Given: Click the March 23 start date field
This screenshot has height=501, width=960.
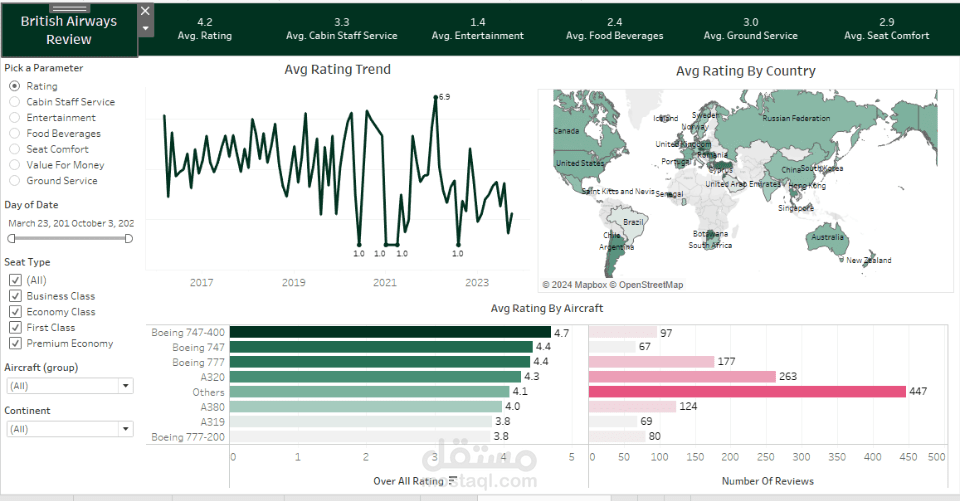Looking at the screenshot, I should click(x=38, y=223).
